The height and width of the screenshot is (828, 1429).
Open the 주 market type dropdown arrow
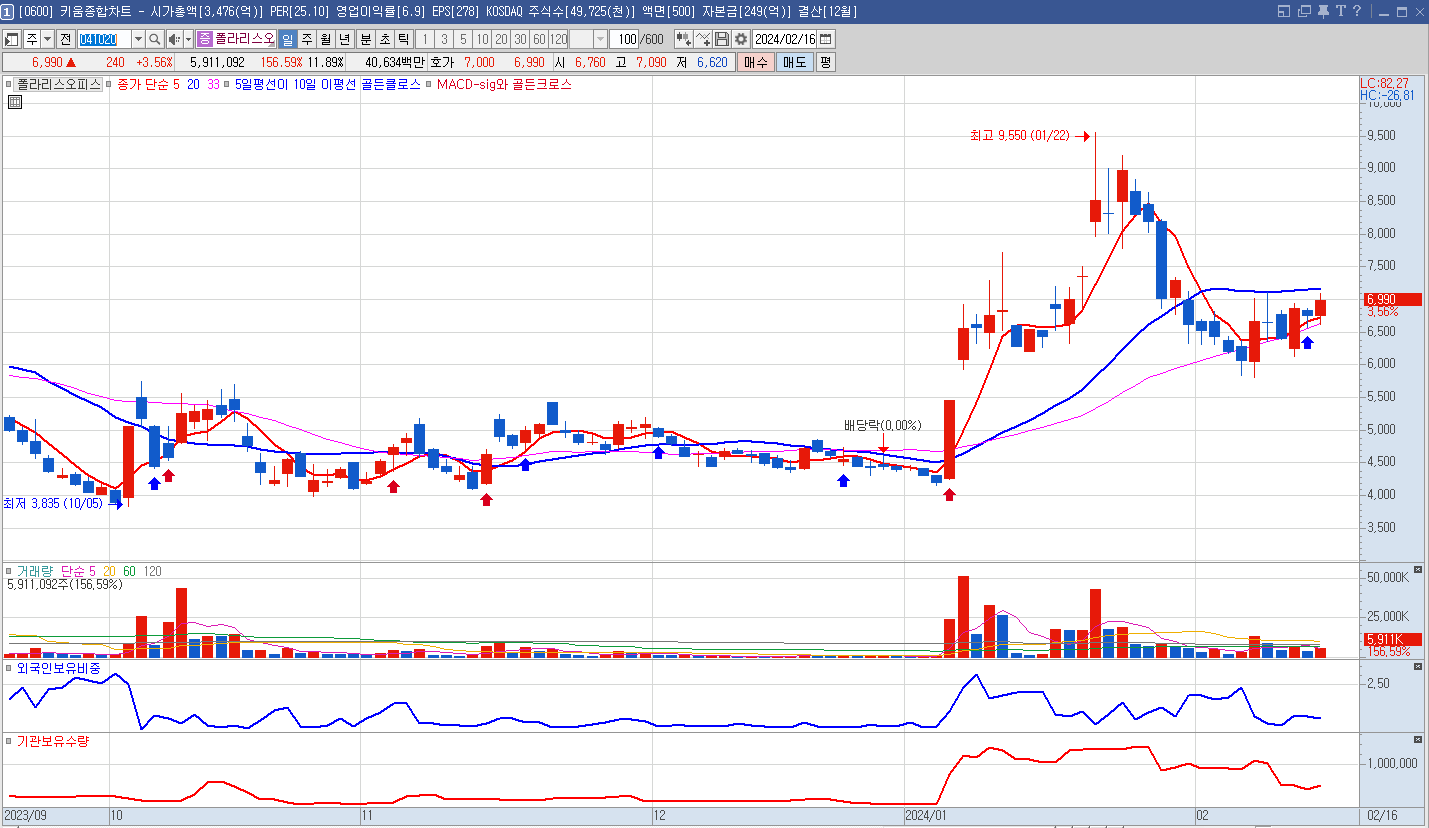pos(48,39)
